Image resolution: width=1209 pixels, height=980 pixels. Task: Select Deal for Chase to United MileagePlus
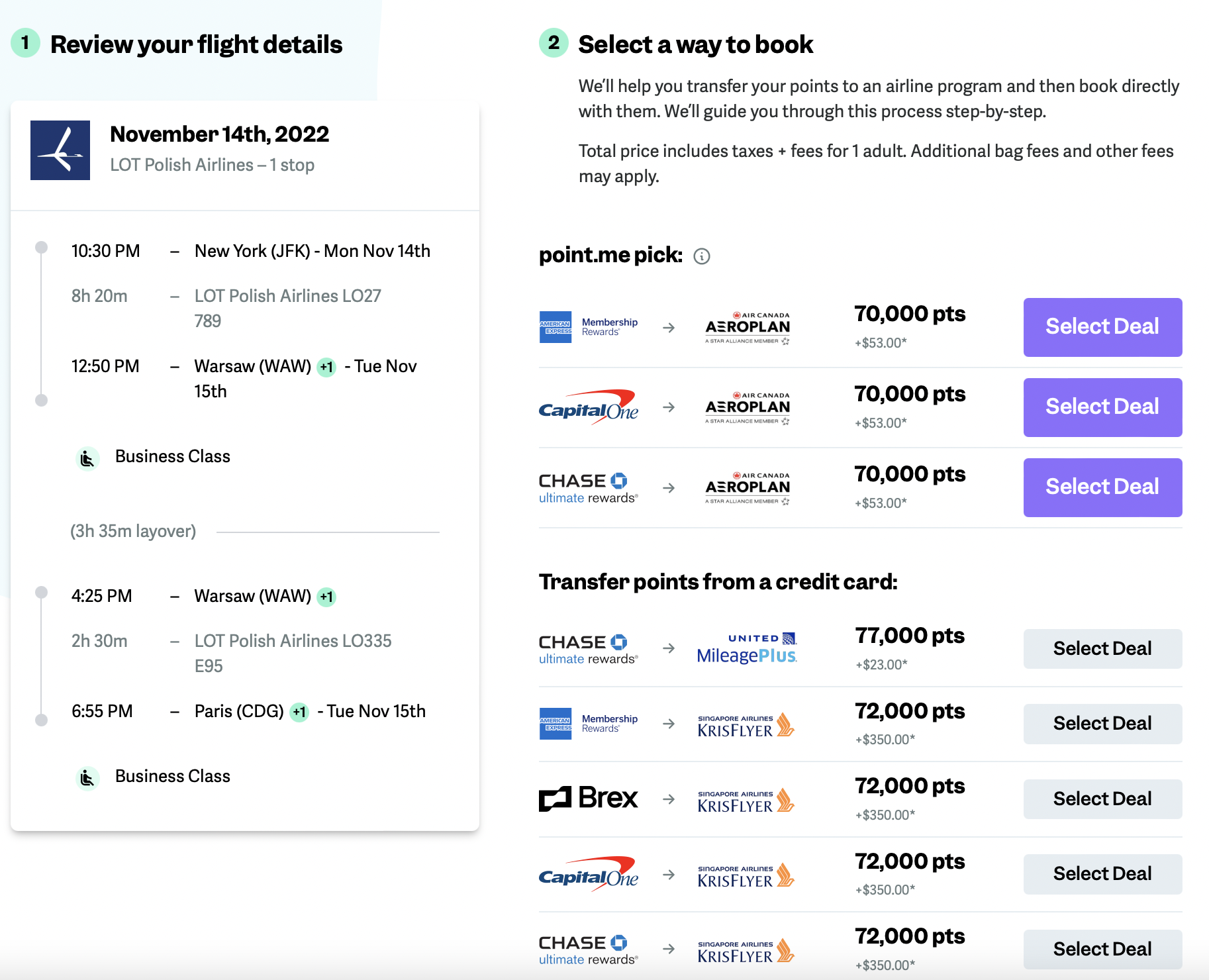[1102, 649]
